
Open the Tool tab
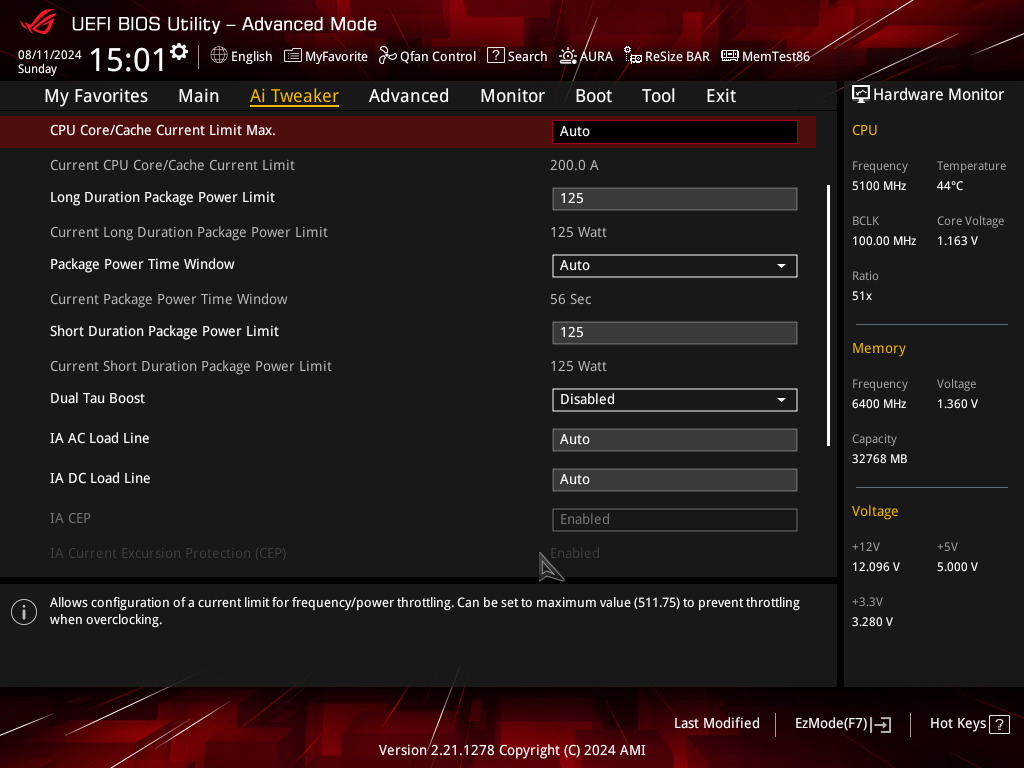point(658,96)
